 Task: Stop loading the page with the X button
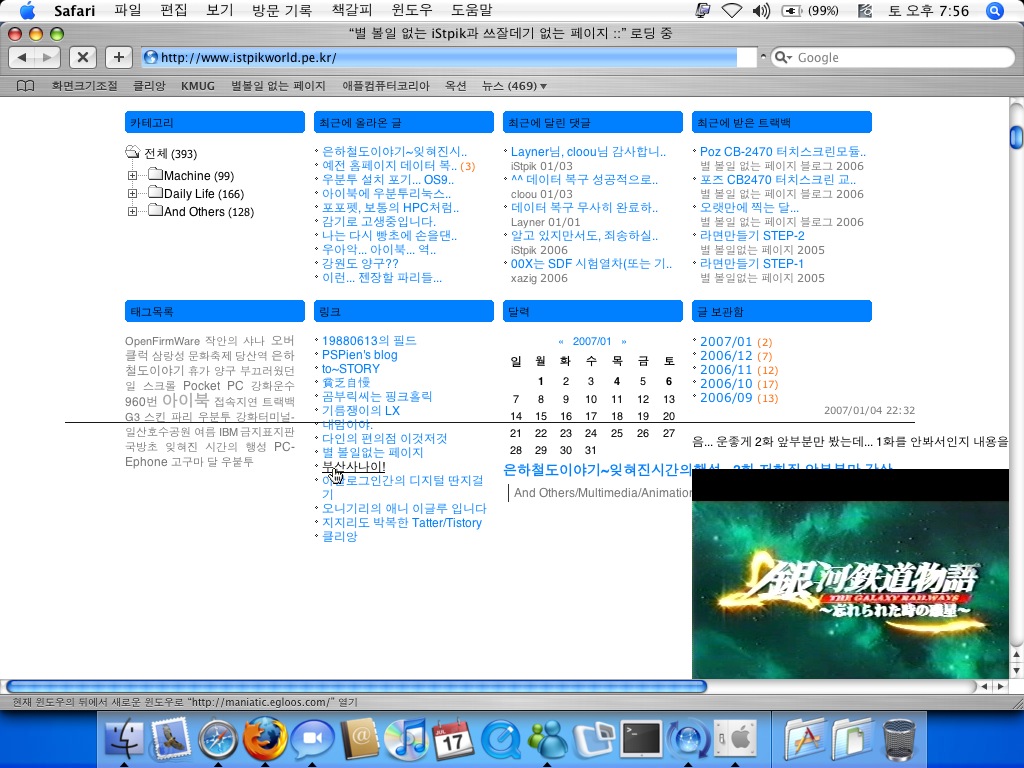tap(84, 57)
